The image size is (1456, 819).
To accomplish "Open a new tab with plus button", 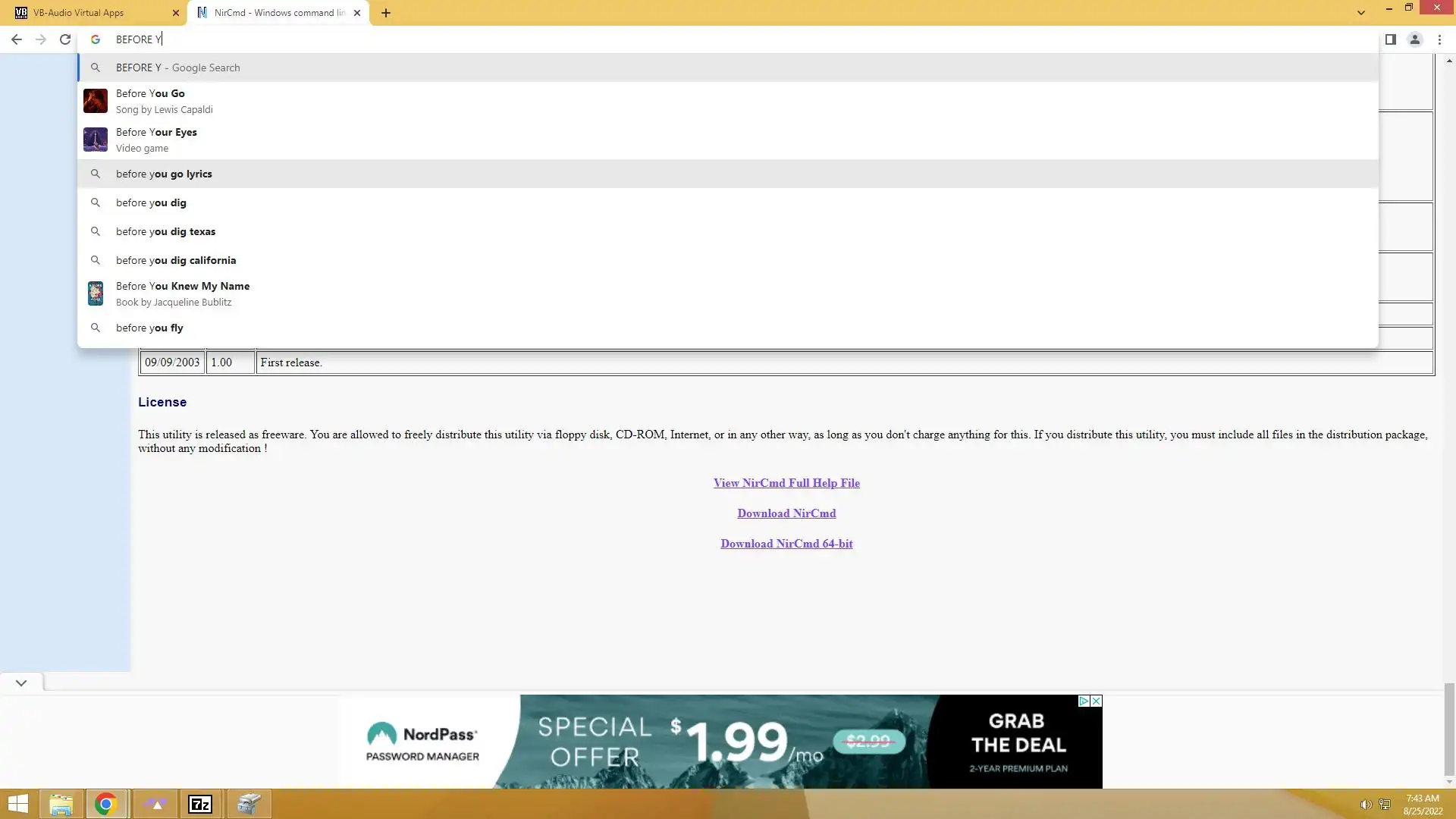I will pos(386,13).
